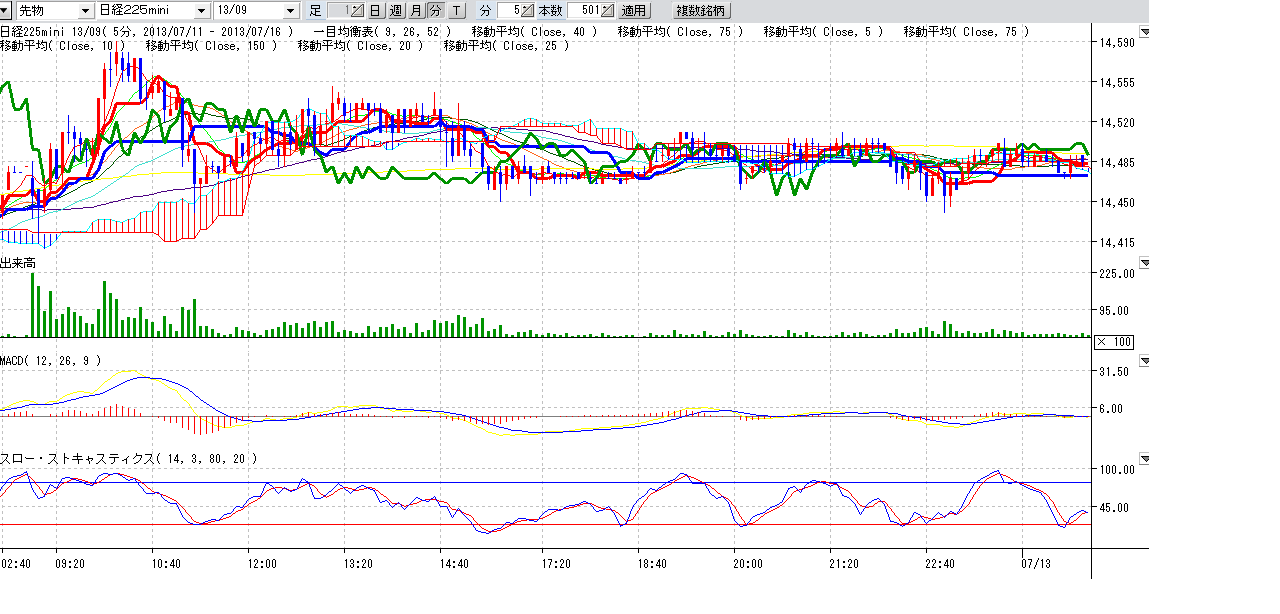Click the 適用 apply button
Viewport: 1280px width, 614px height.
tap(633, 10)
